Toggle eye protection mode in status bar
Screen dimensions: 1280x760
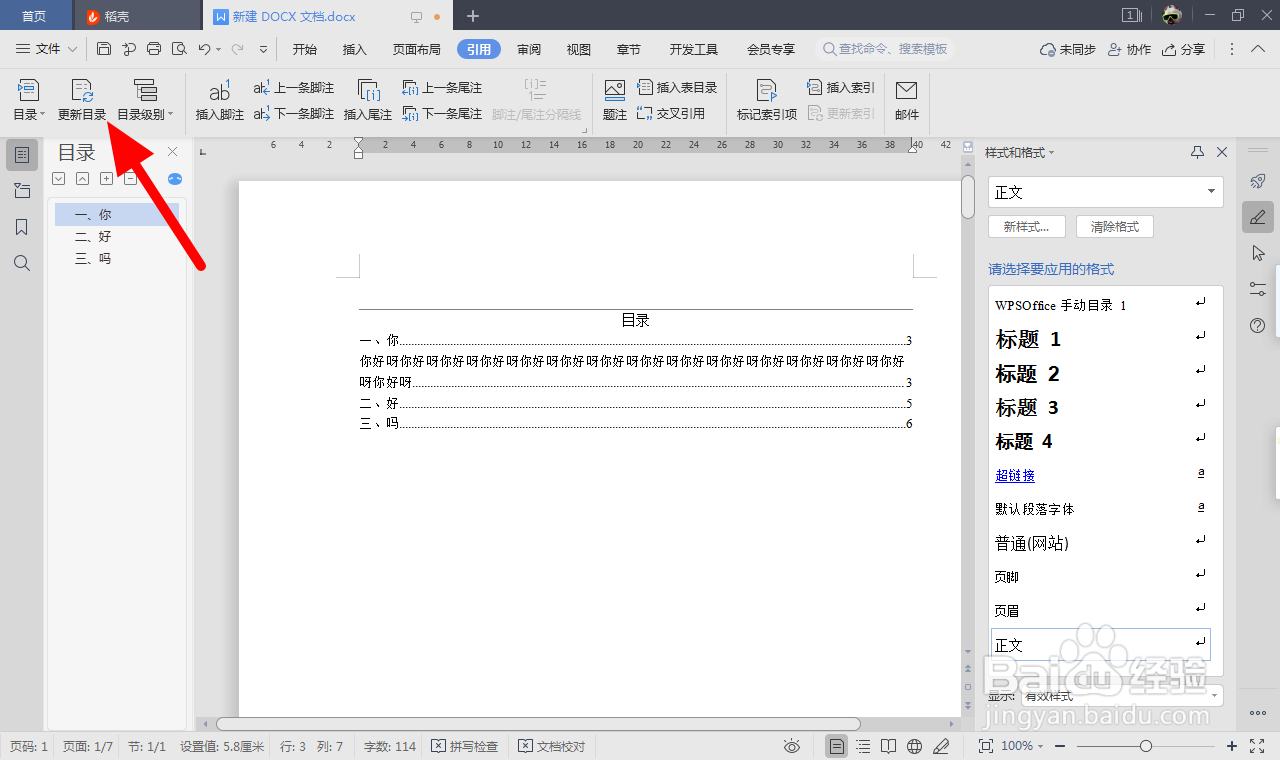(792, 746)
